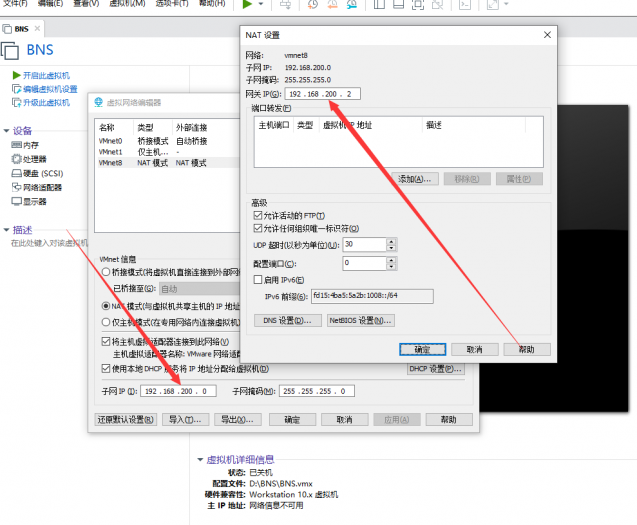
Task: Toggle 允许活动的 FTP checkbox
Action: point(258,215)
